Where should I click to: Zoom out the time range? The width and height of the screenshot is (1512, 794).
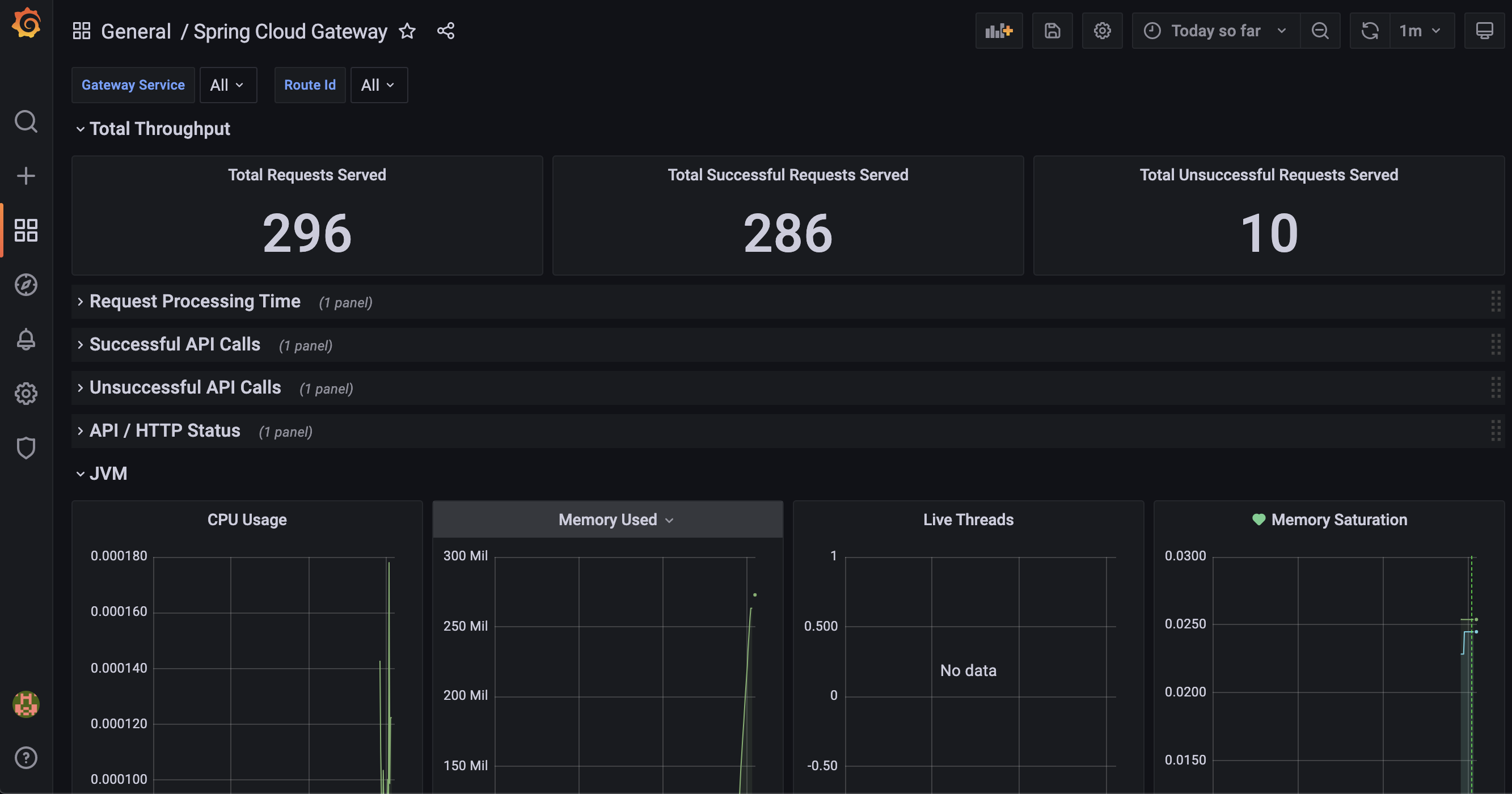click(1320, 31)
